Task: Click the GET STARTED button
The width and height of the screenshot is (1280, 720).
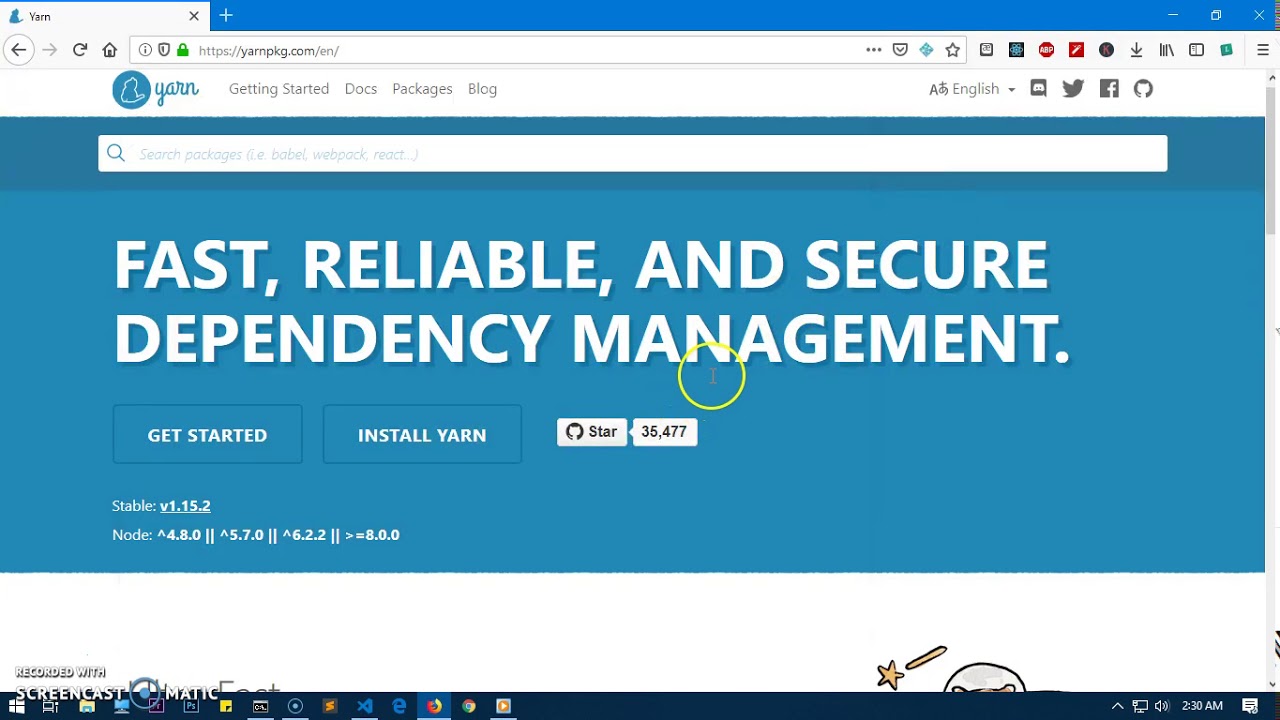Action: tap(207, 435)
